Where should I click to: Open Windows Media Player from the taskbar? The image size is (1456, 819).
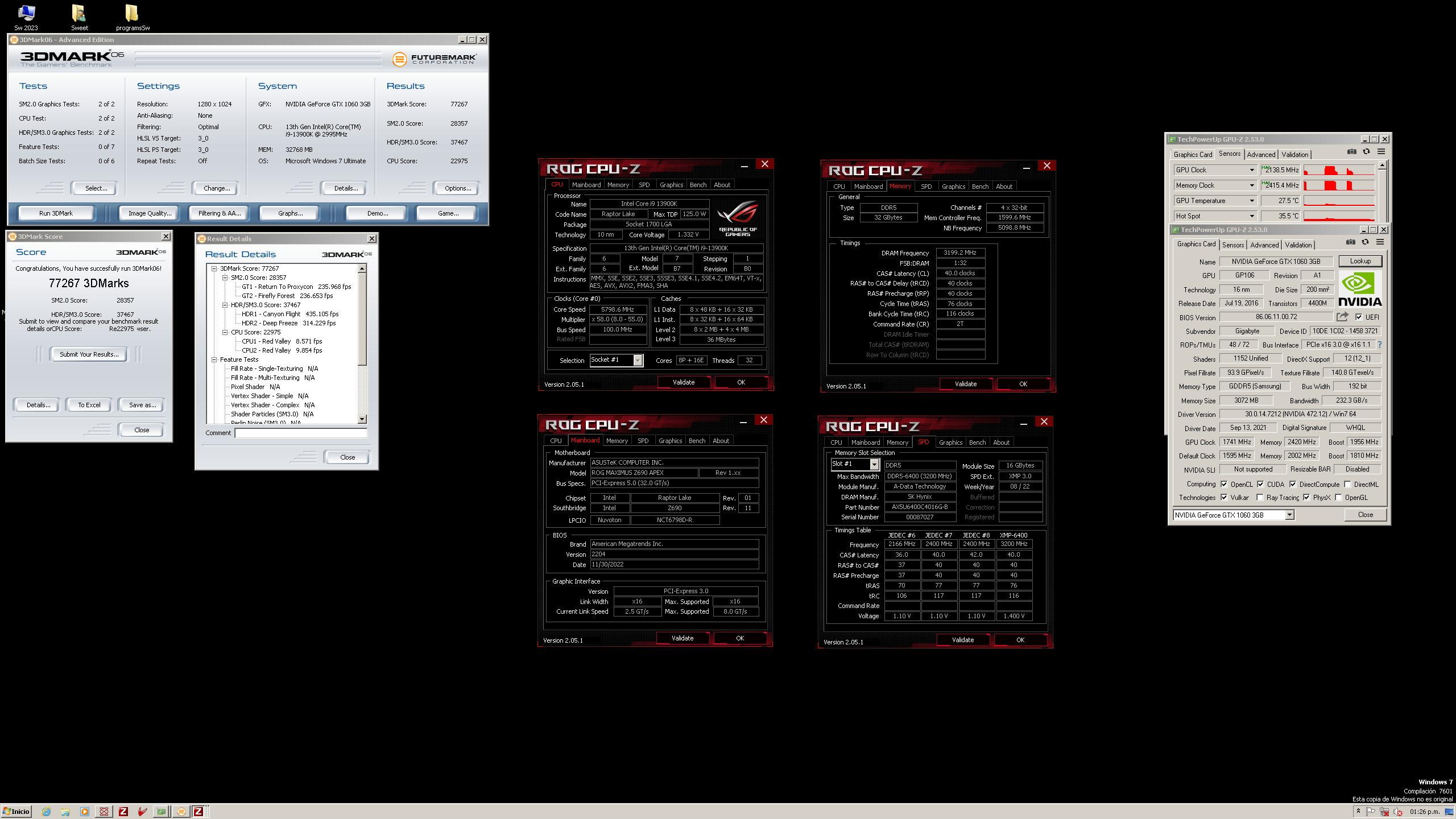(85, 812)
